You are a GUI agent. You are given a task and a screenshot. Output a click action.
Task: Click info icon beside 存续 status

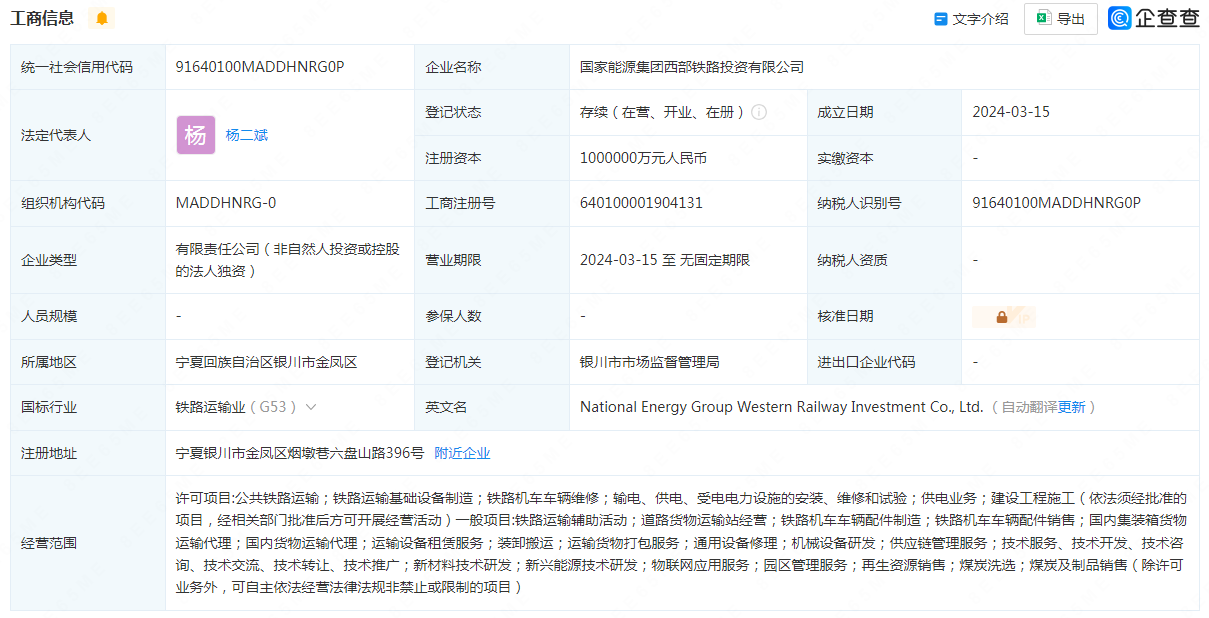(x=759, y=112)
